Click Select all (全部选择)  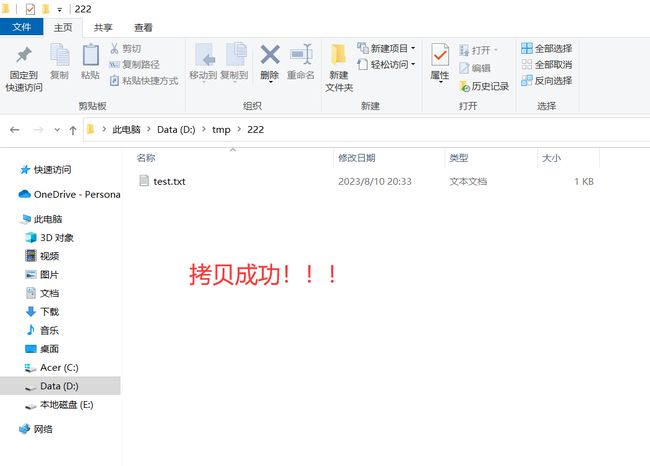546,48
